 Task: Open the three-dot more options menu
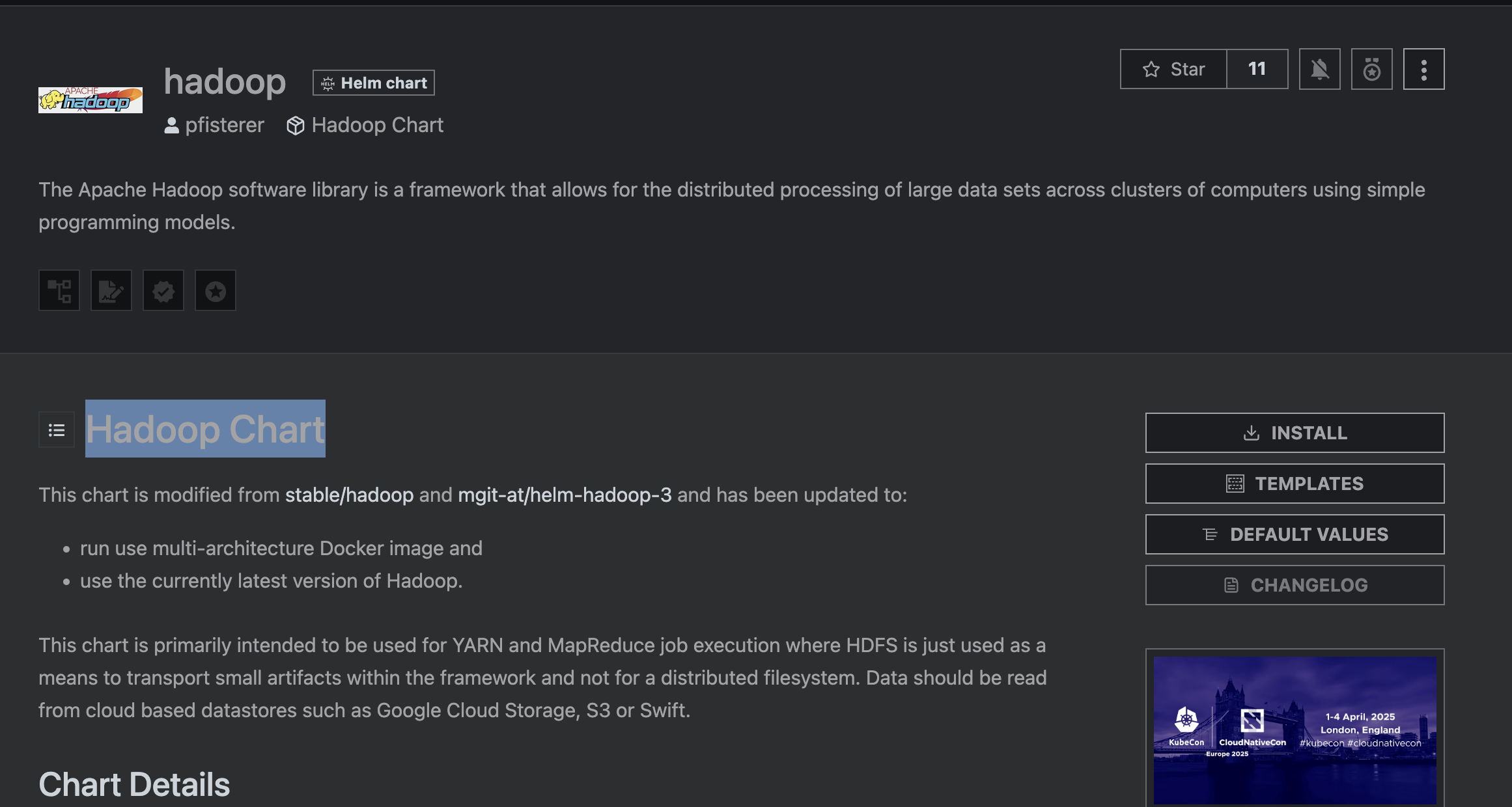click(x=1423, y=69)
